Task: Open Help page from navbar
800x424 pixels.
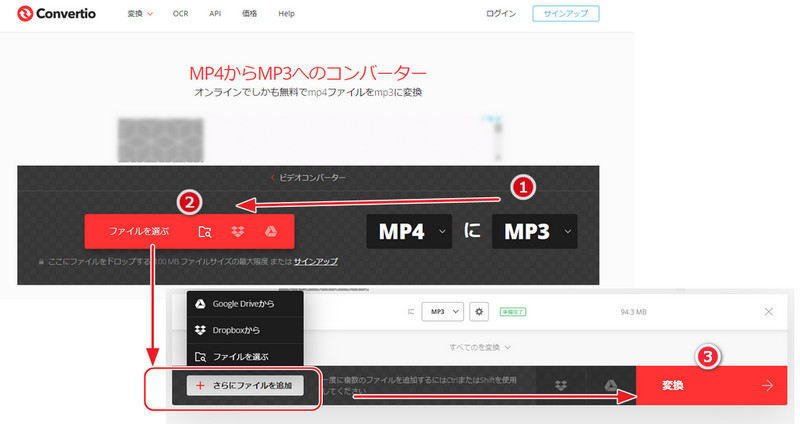Action: click(286, 14)
